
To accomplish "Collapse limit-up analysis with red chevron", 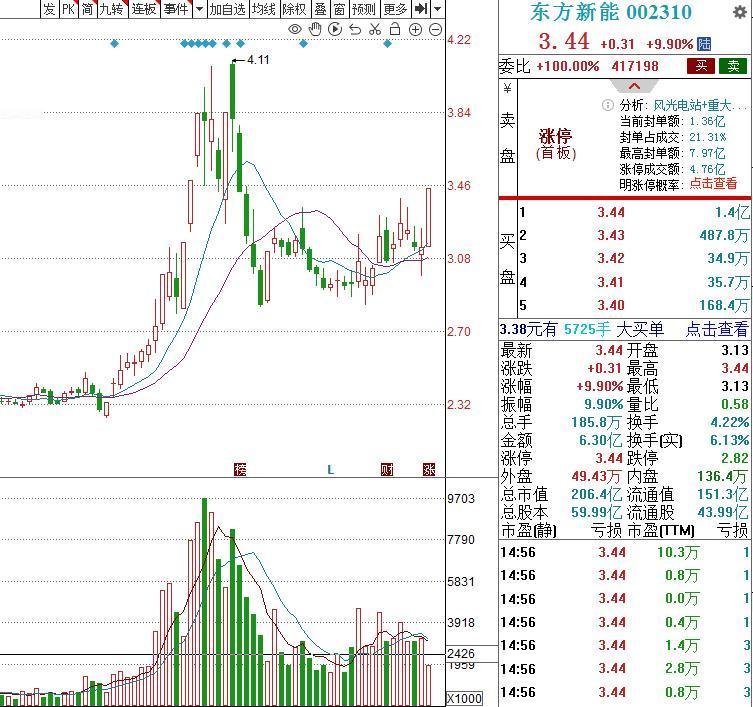I will (634, 86).
